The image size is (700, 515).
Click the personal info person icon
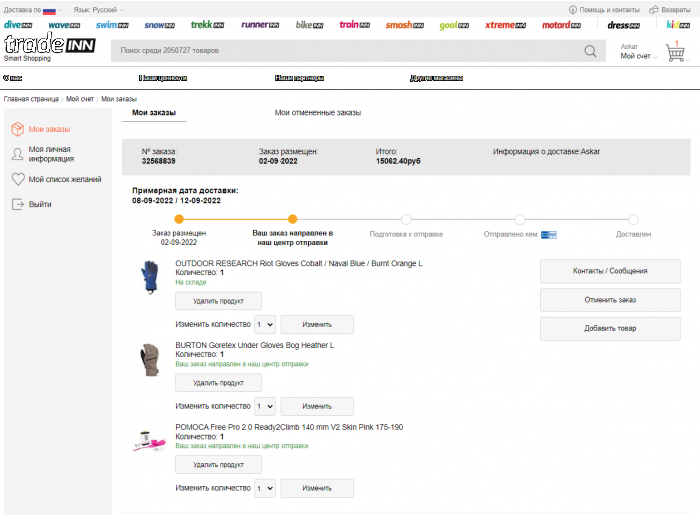pyautogui.click(x=17, y=154)
